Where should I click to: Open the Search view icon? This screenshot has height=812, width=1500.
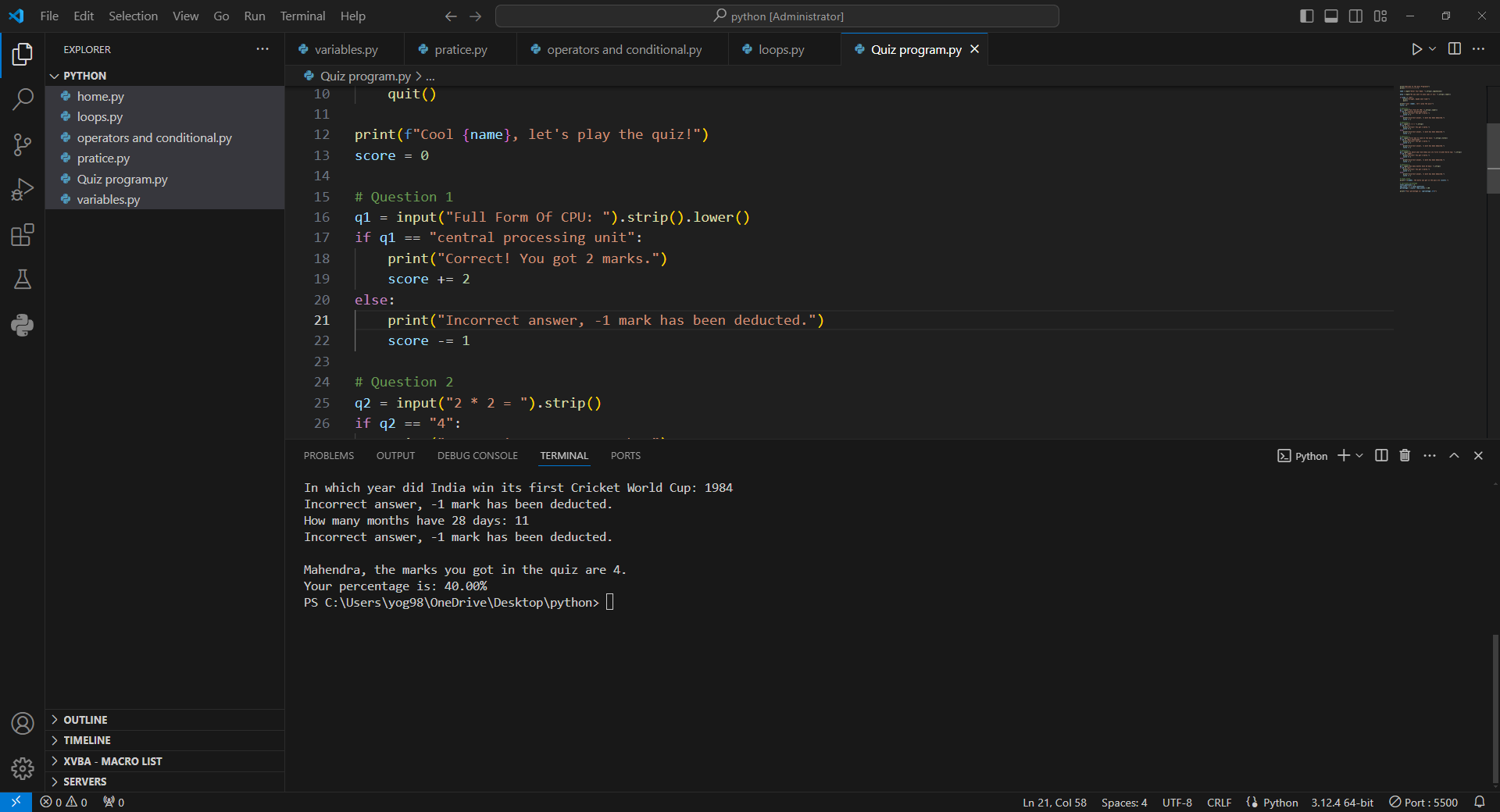(23, 99)
